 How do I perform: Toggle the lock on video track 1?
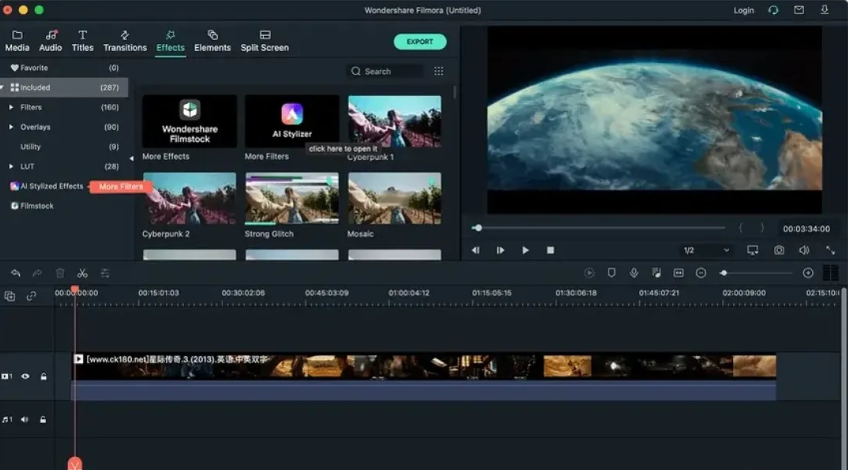click(43, 377)
